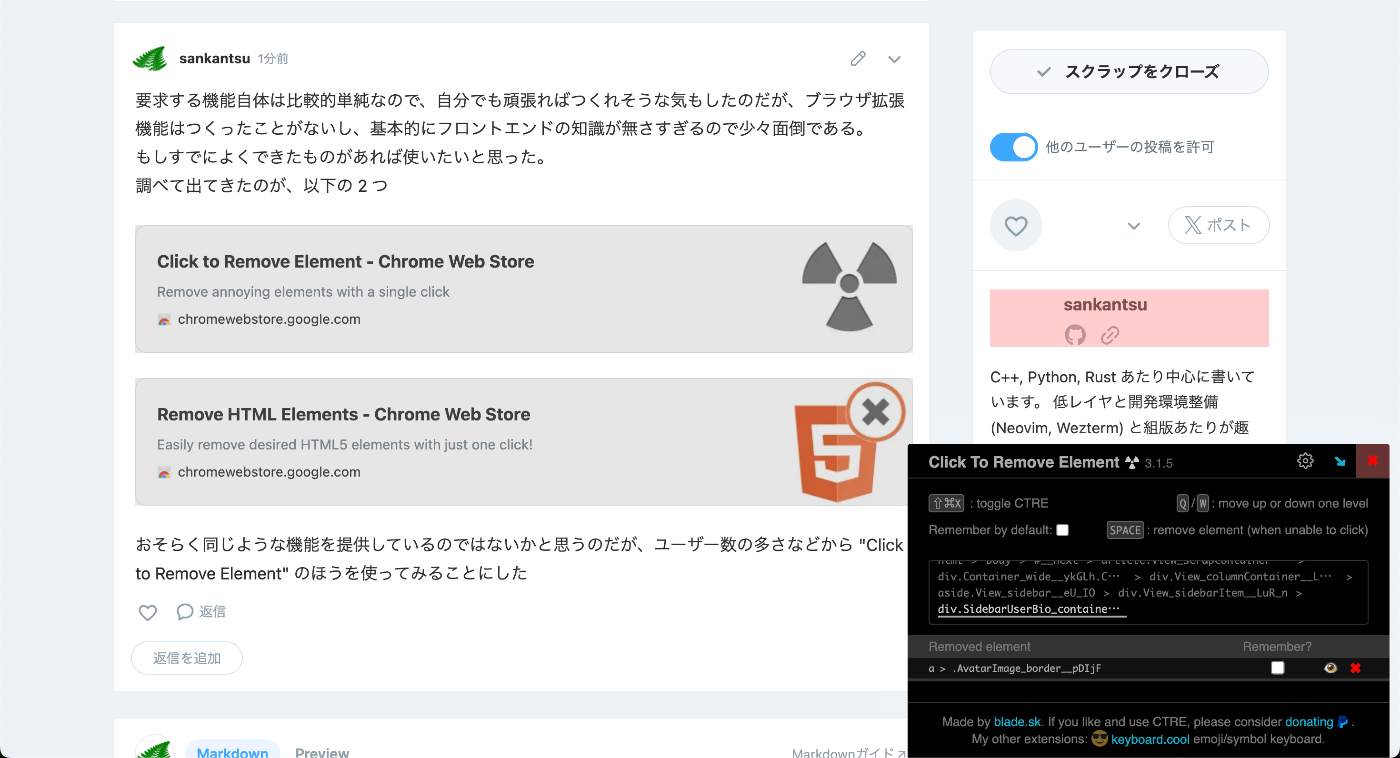Open CTRE settings gear icon
This screenshot has height=758, width=1400.
[x=1305, y=461]
